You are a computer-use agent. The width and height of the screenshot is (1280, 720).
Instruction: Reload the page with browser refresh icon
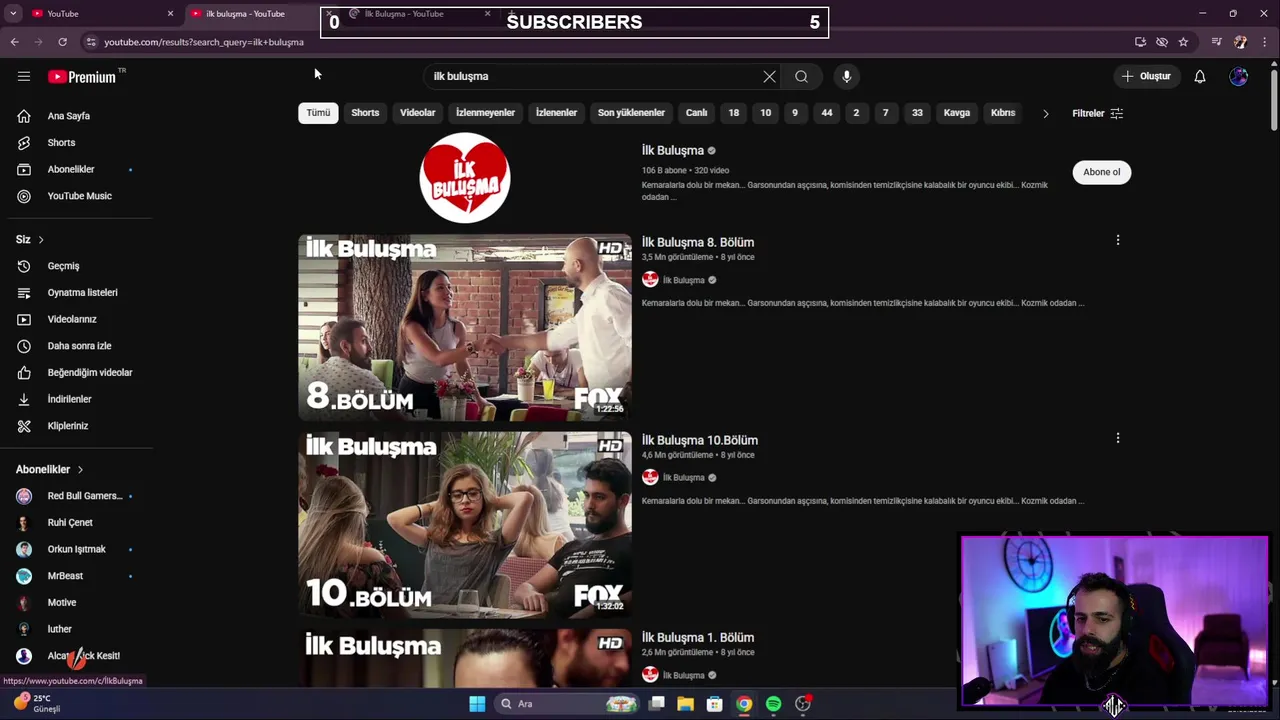tap(62, 42)
